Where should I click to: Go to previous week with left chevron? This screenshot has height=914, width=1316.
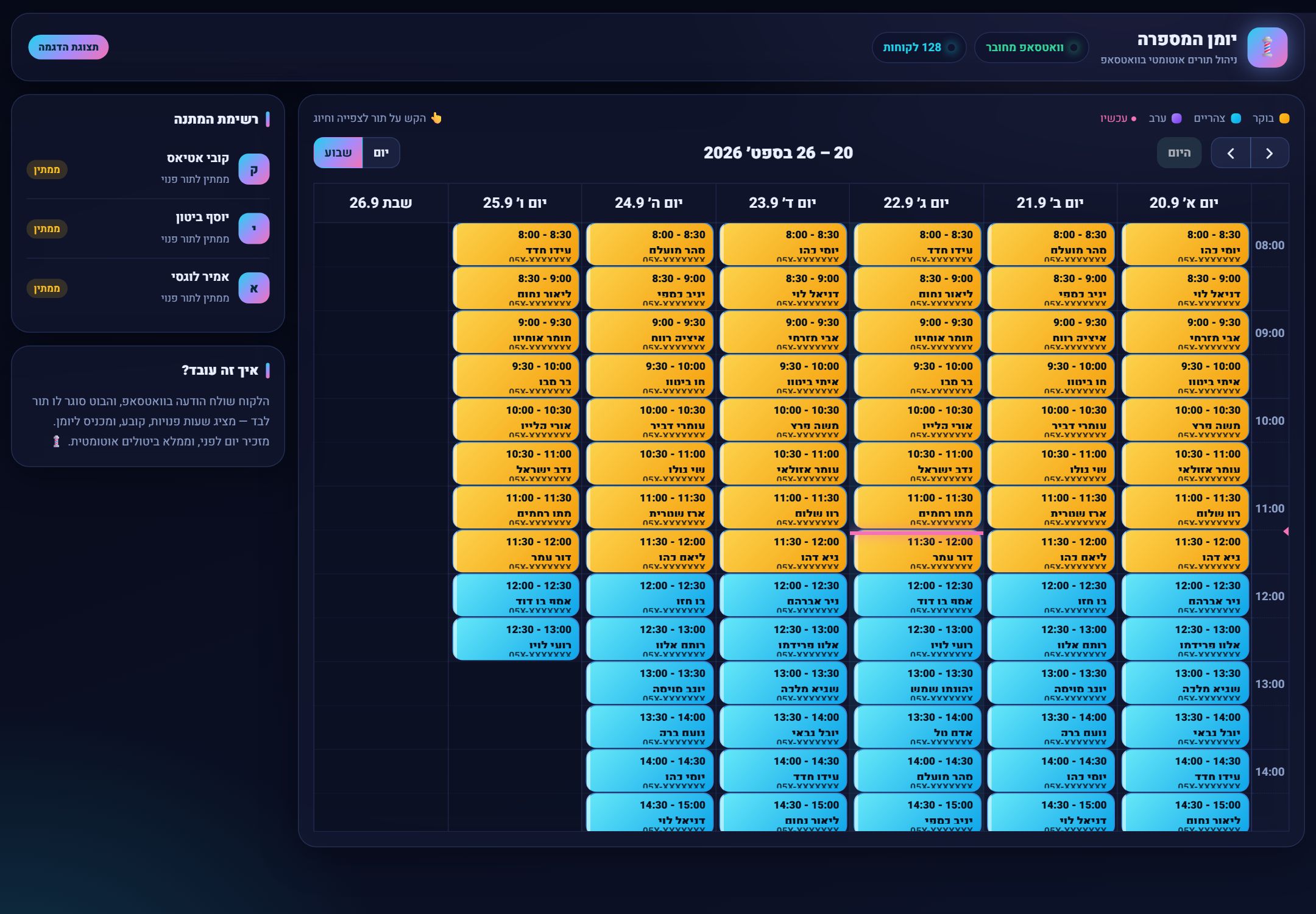tap(1231, 153)
